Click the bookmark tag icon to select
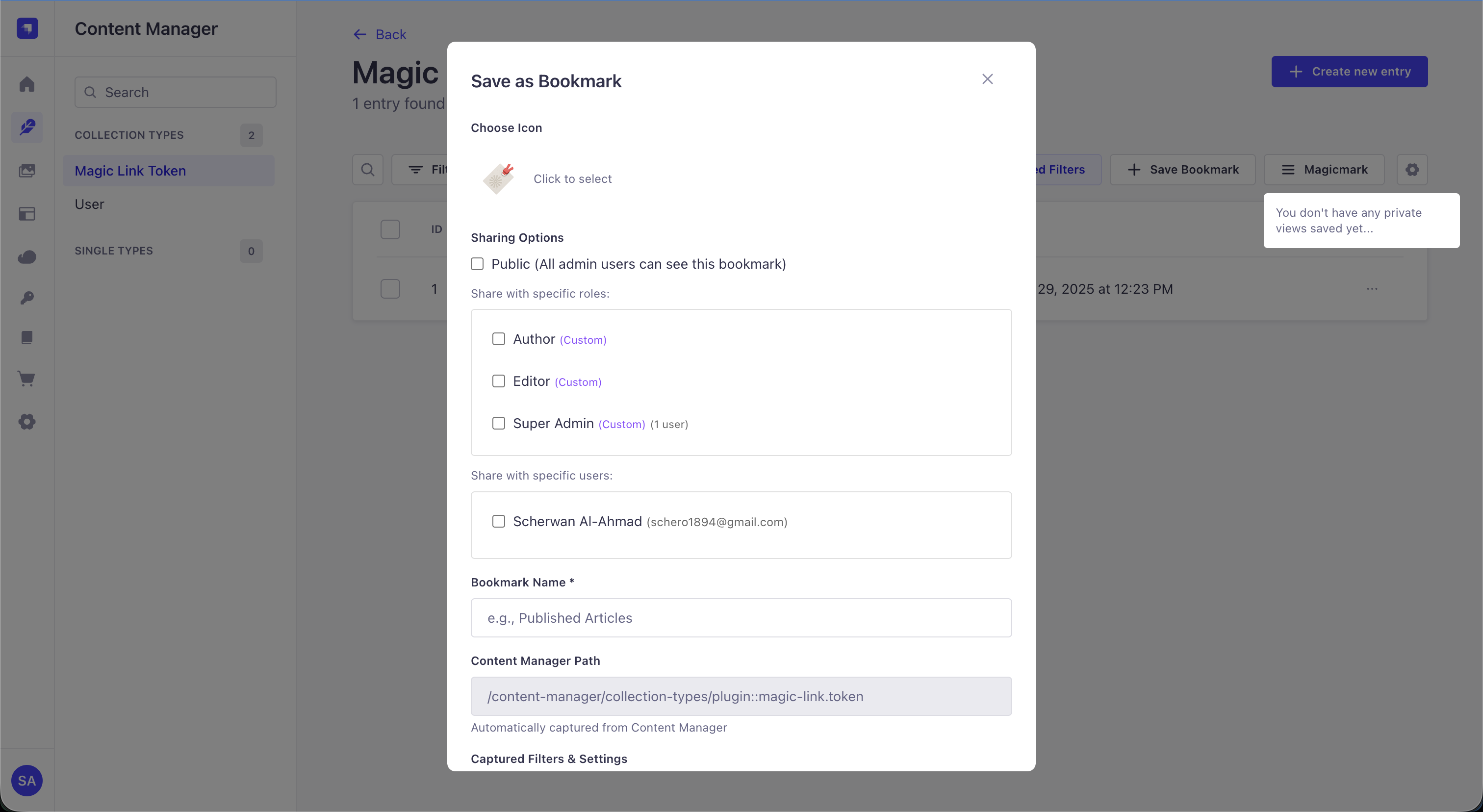The height and width of the screenshot is (812, 1483). tap(498, 178)
